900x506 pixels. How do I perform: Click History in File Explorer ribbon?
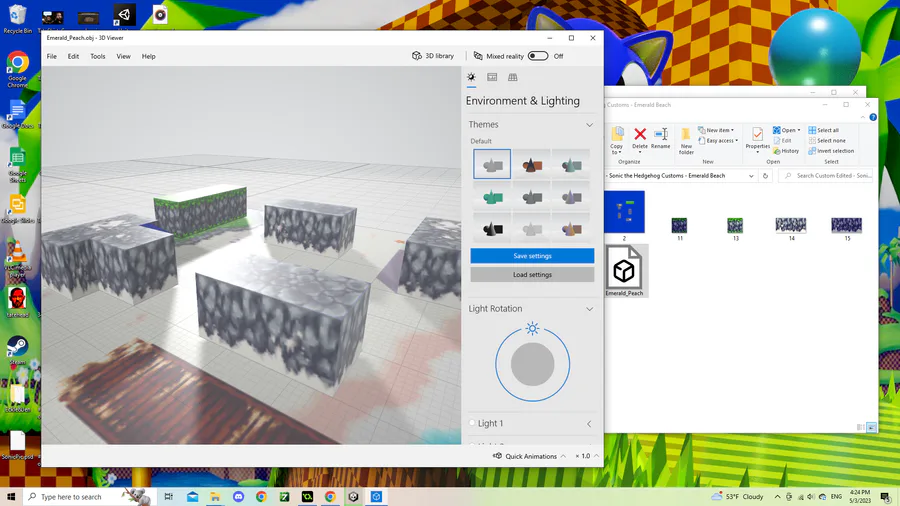pyautogui.click(x=786, y=151)
